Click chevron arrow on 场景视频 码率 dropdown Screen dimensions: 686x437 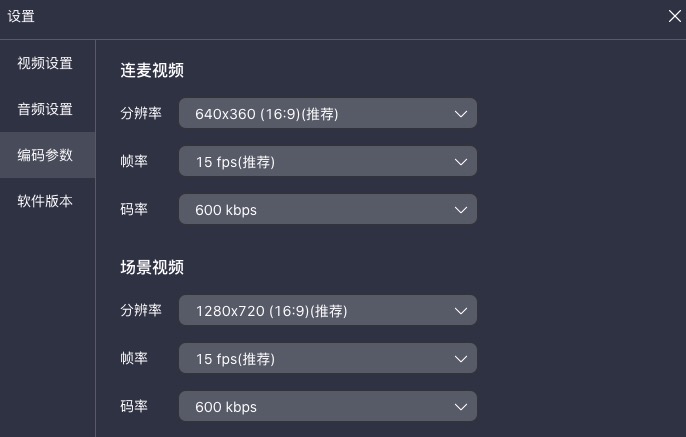[461, 407]
